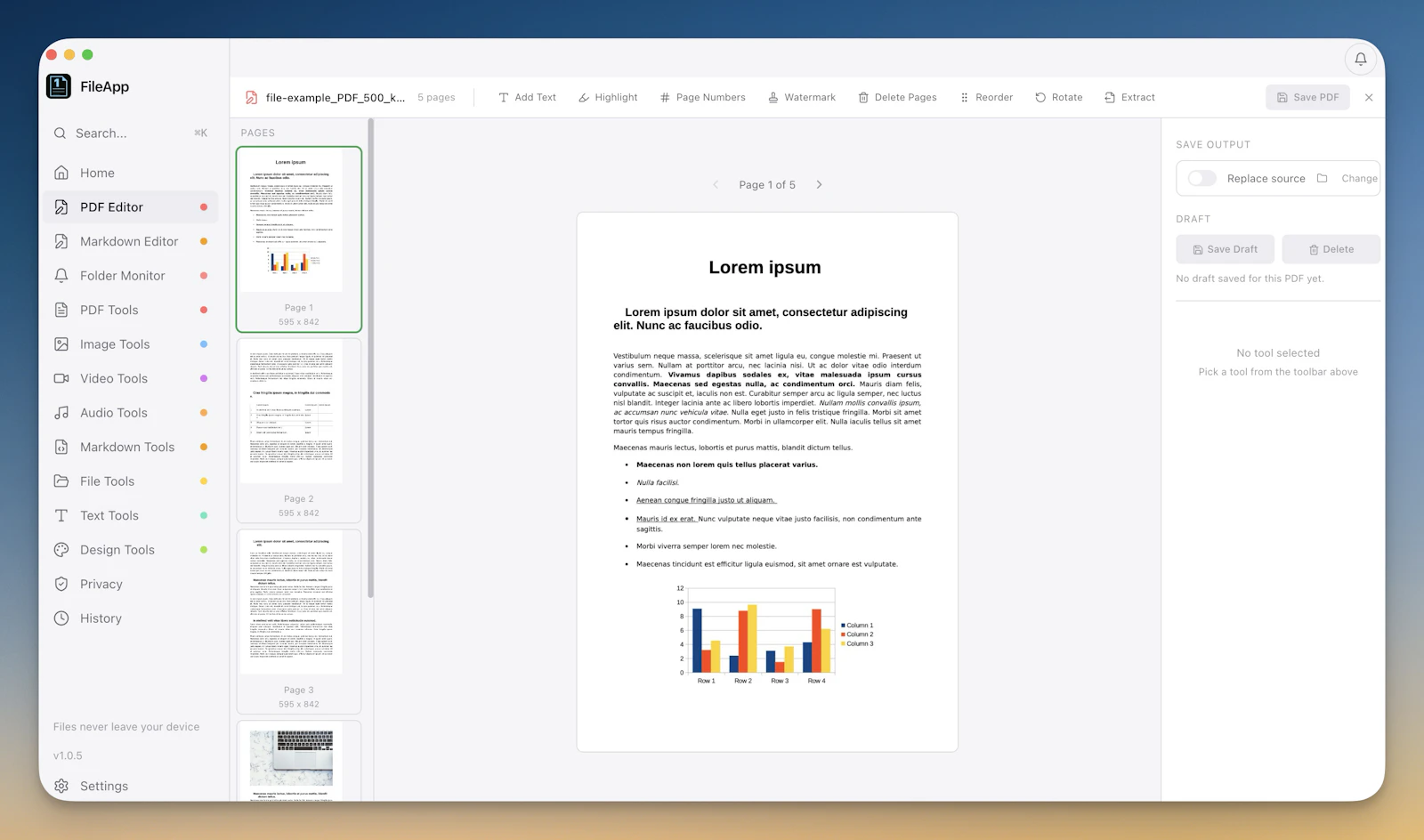Click the search magnifier icon
Image resolution: width=1424 pixels, height=840 pixels.
pyautogui.click(x=61, y=133)
